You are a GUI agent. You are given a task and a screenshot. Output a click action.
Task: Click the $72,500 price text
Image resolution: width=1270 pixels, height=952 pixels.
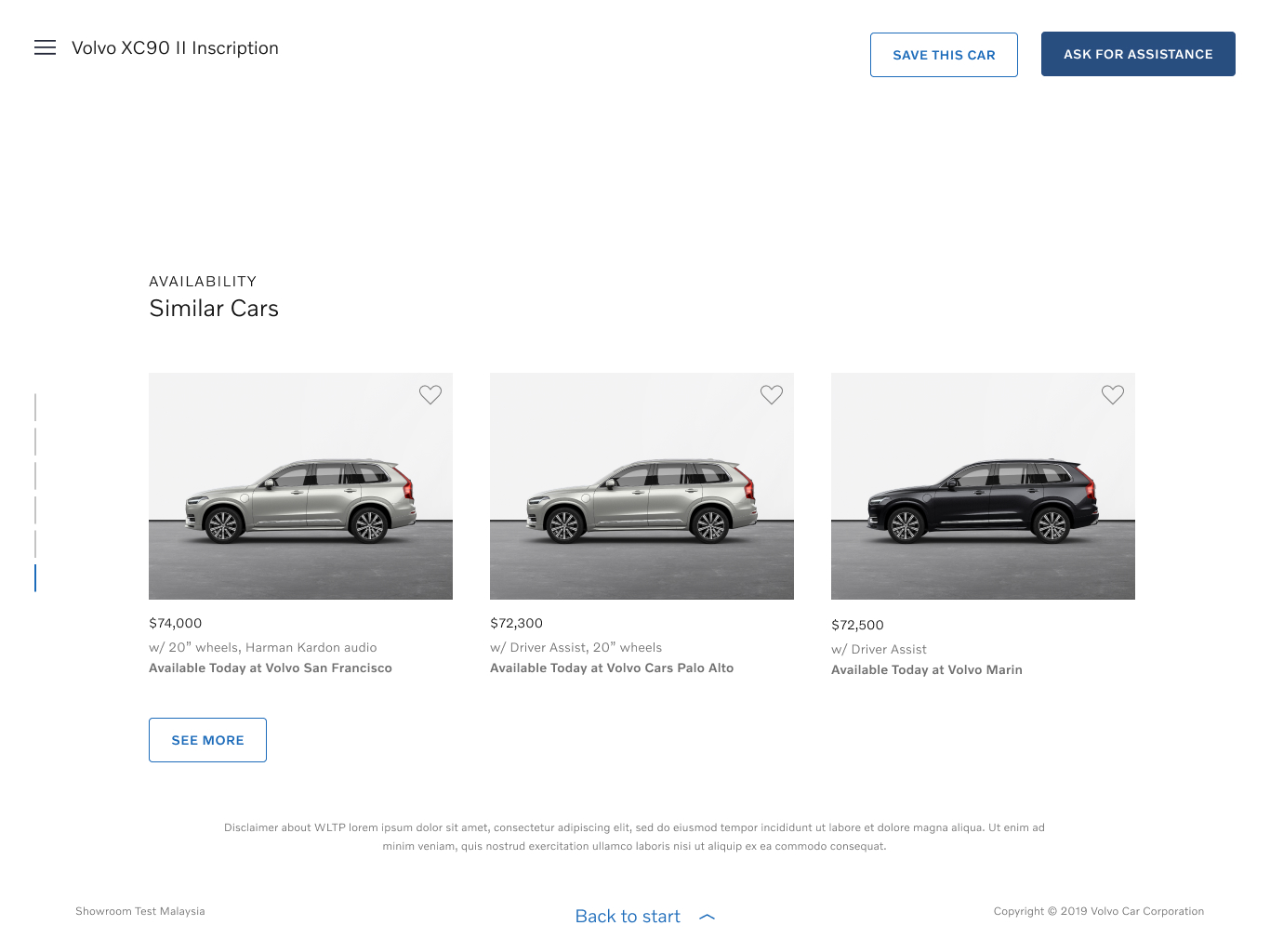point(858,625)
